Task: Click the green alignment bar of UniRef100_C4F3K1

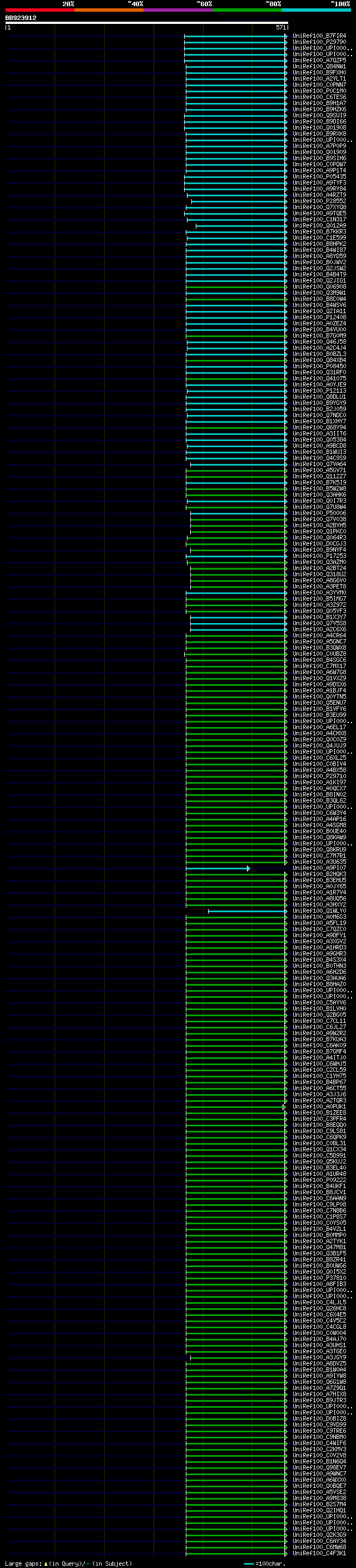Action: click(x=237, y=1554)
